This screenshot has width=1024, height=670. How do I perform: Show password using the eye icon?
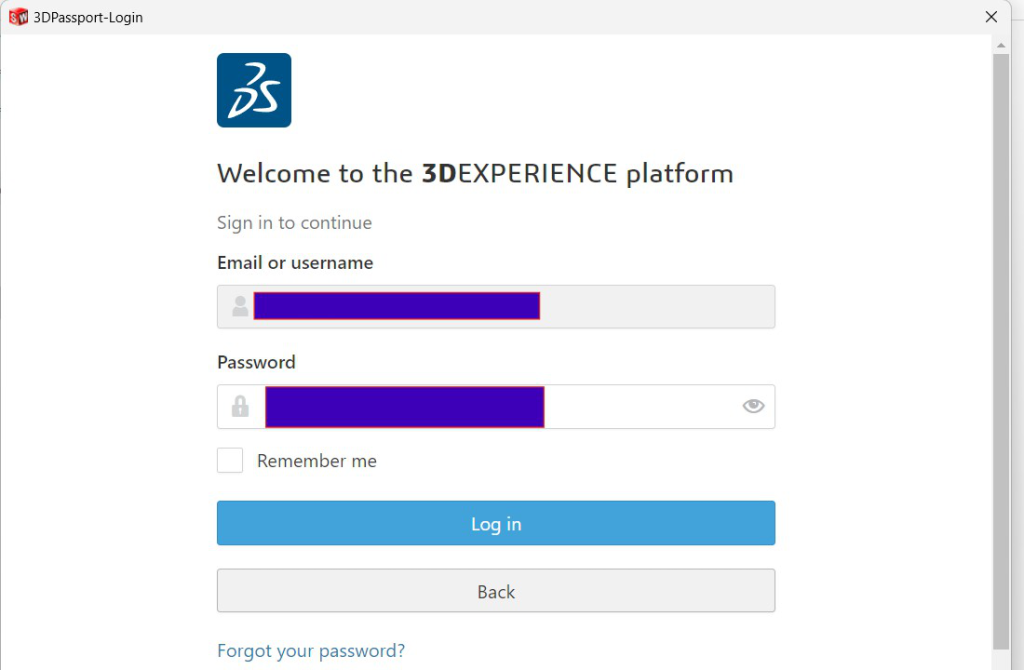coord(753,406)
